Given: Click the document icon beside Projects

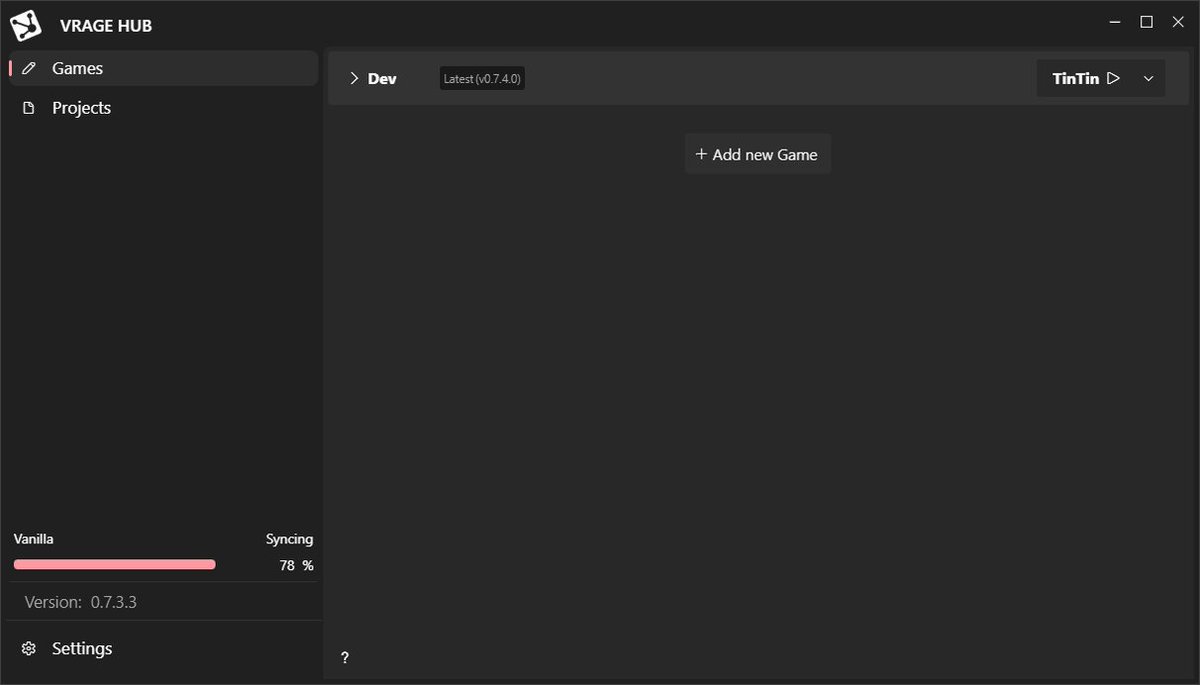Looking at the screenshot, I should tap(29, 108).
